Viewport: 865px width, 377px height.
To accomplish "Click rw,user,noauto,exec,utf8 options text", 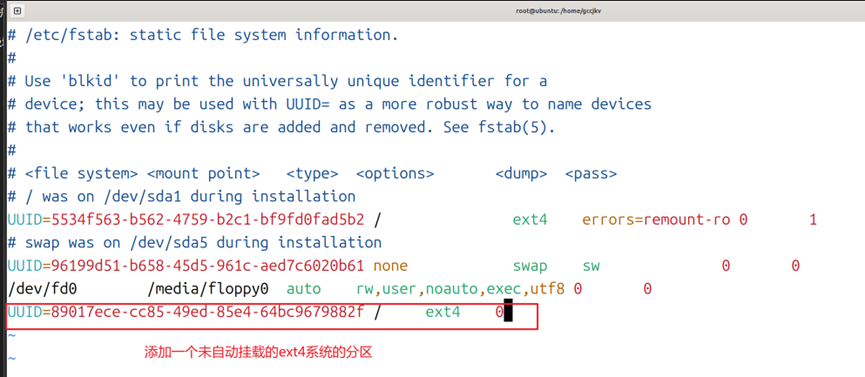I will pyautogui.click(x=461, y=289).
